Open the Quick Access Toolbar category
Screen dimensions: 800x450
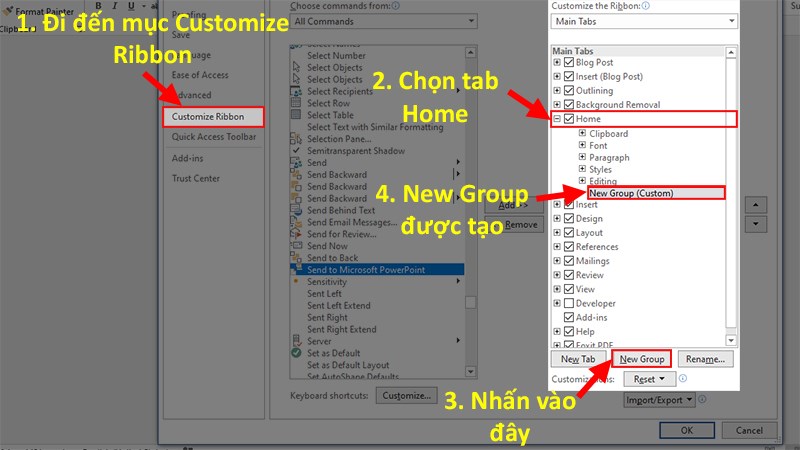[214, 137]
